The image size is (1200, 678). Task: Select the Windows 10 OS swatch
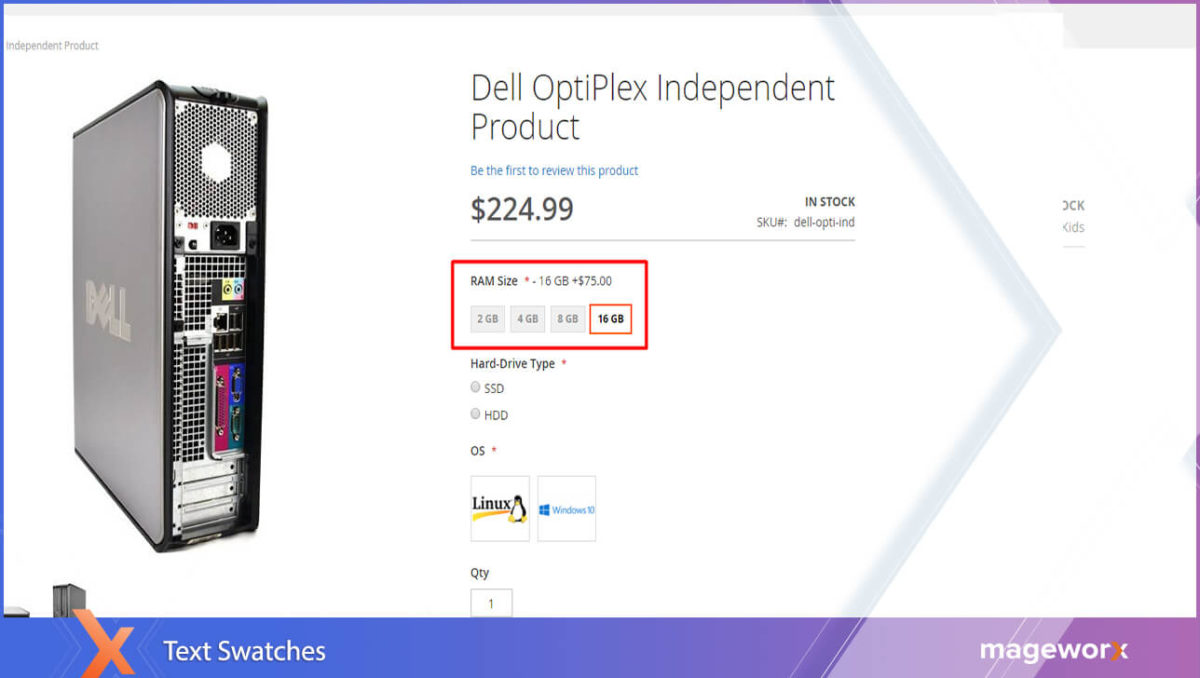click(566, 508)
